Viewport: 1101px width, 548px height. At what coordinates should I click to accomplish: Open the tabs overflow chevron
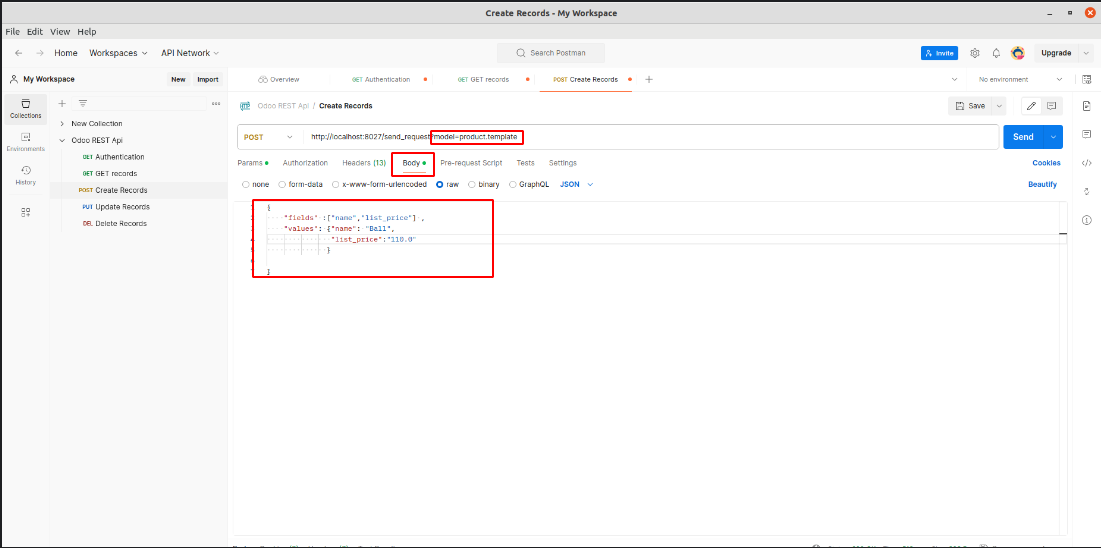[x=954, y=79]
